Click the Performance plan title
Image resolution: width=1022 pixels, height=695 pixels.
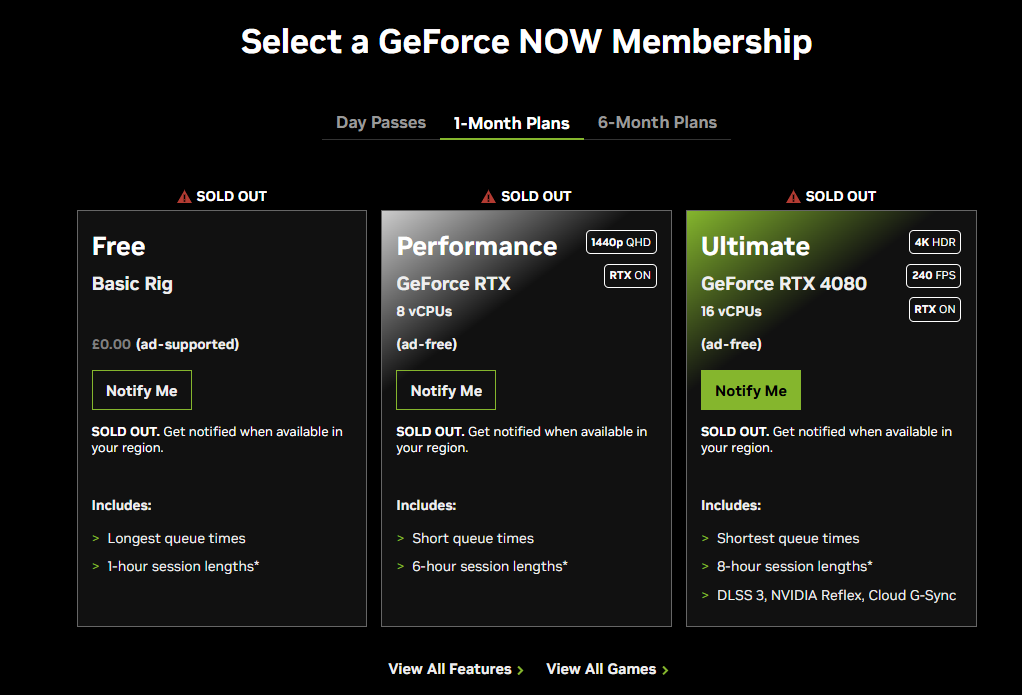[476, 246]
